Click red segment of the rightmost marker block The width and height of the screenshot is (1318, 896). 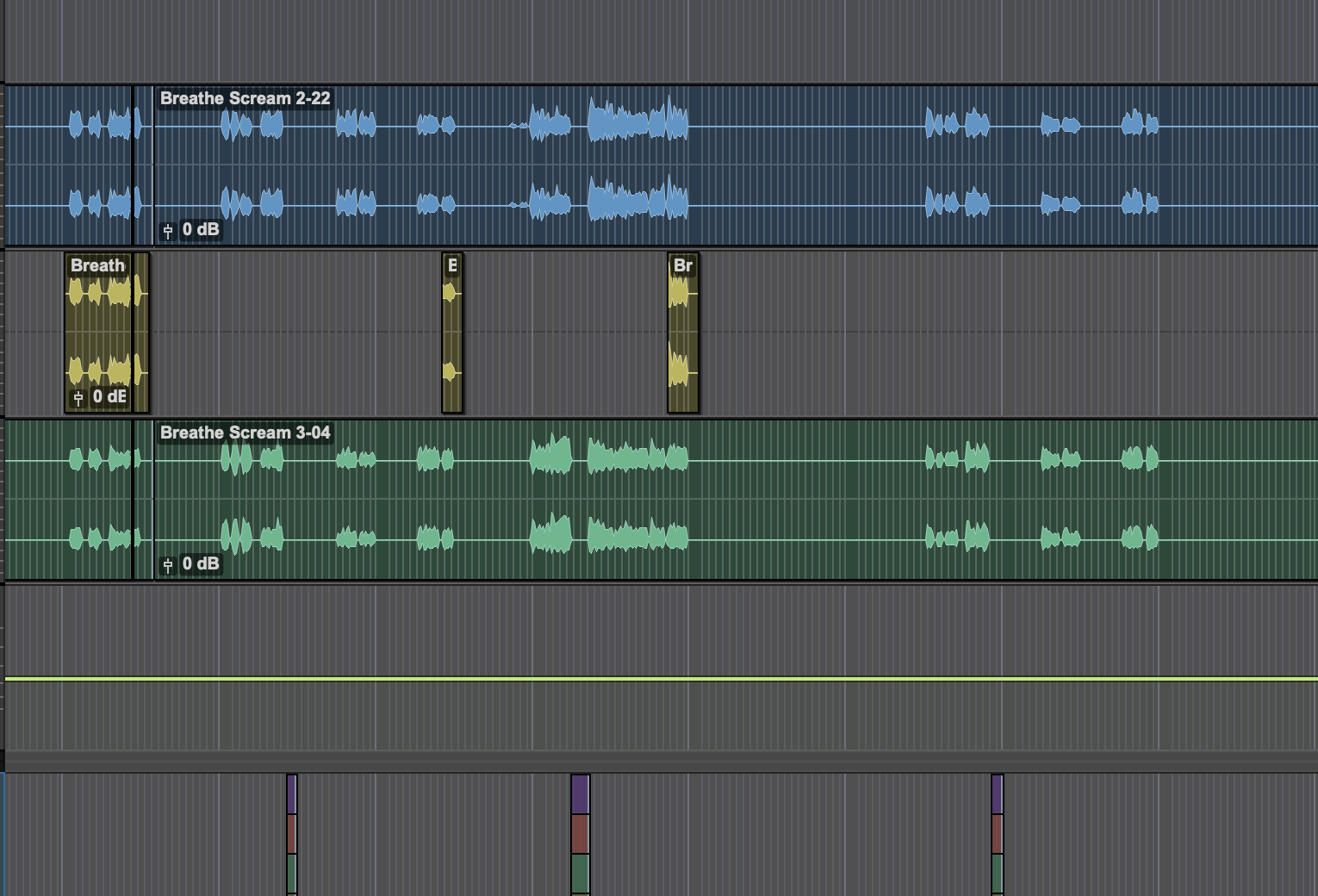tap(998, 834)
